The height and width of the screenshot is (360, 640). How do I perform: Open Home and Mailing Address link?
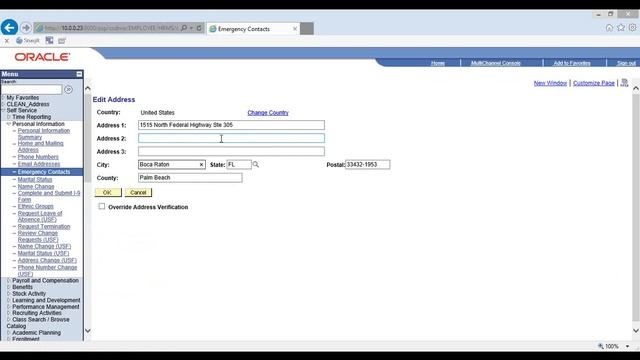[x=40, y=147]
